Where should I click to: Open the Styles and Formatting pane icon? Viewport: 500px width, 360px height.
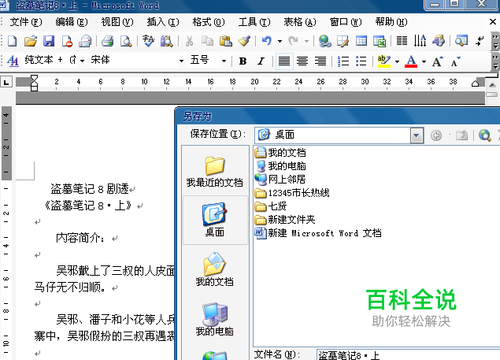coord(13,61)
